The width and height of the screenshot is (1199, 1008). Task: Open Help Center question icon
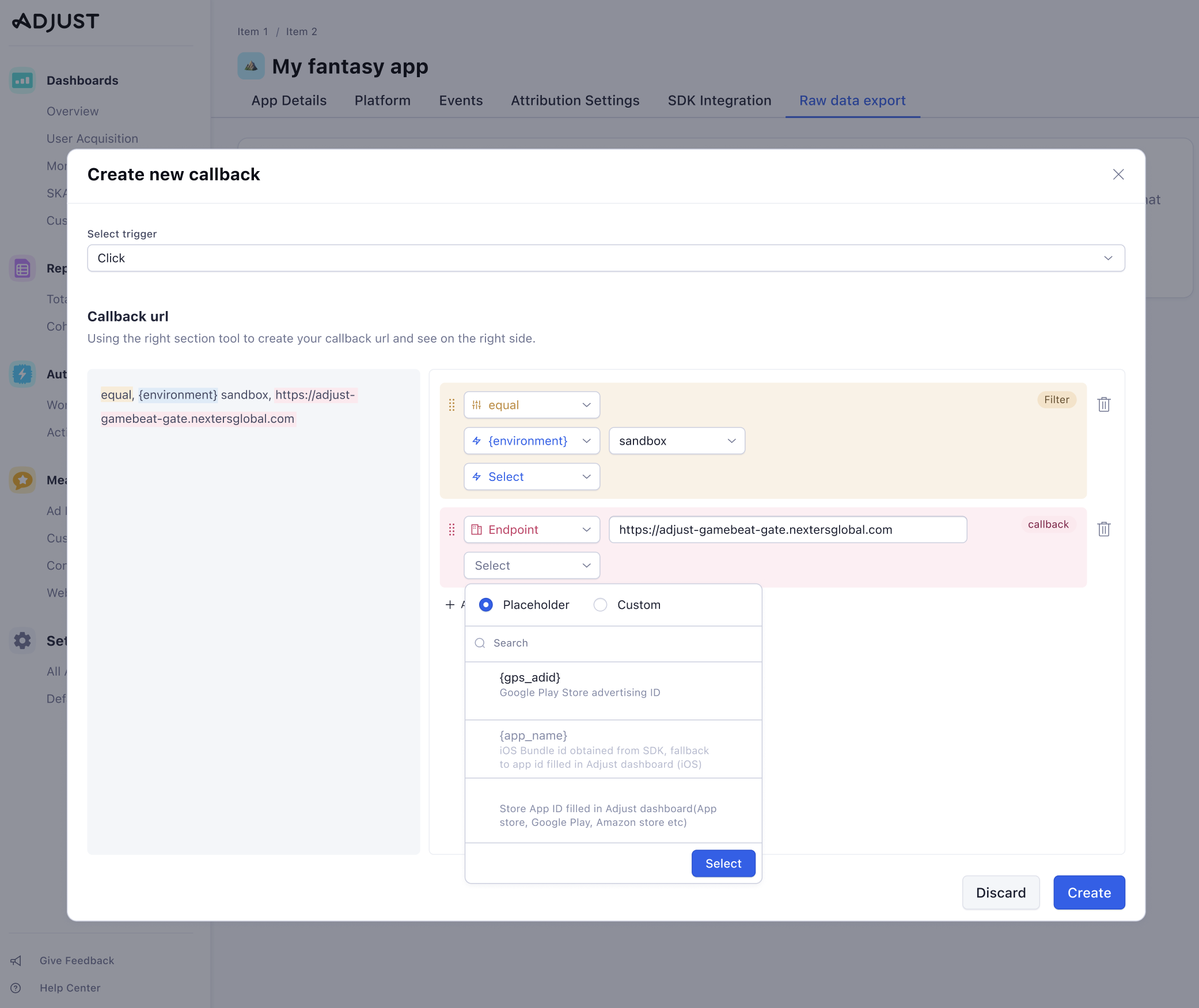[x=16, y=988]
